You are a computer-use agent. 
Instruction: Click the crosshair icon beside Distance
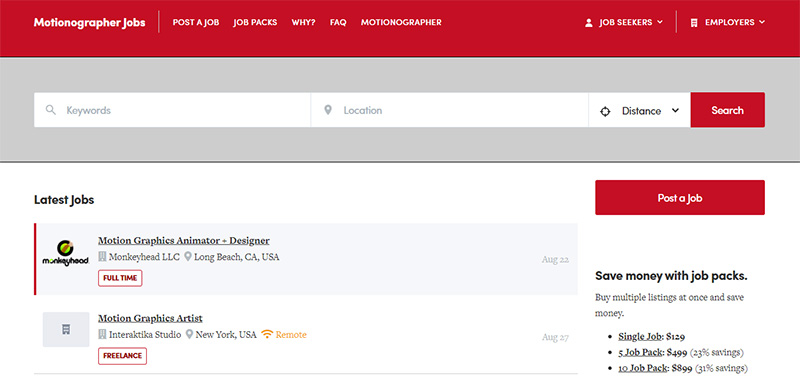pos(605,111)
